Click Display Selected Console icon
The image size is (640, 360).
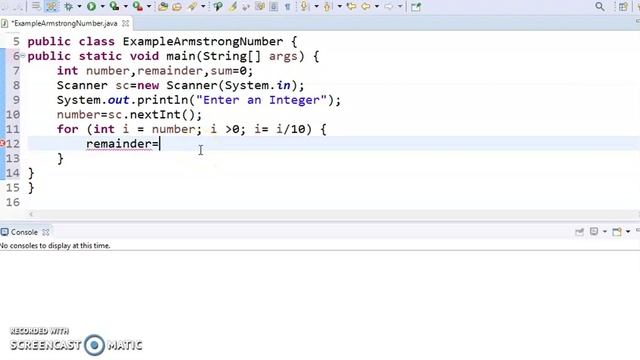594,232
